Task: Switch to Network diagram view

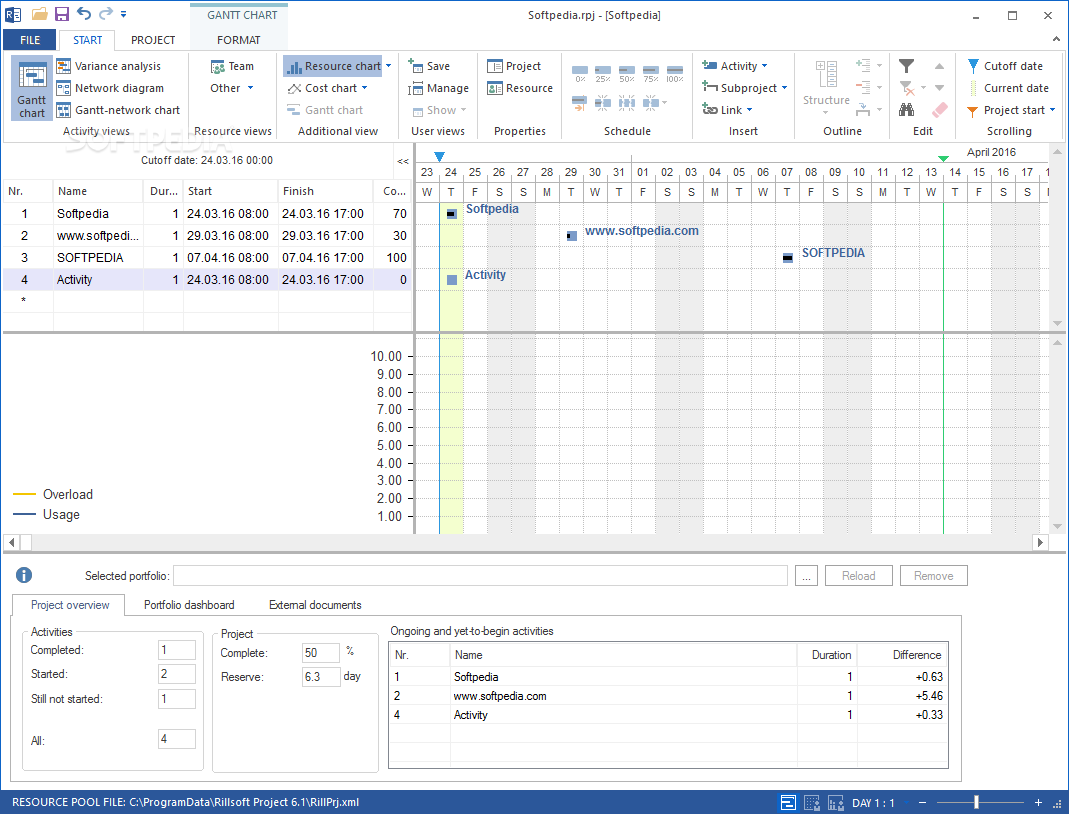Action: point(110,88)
